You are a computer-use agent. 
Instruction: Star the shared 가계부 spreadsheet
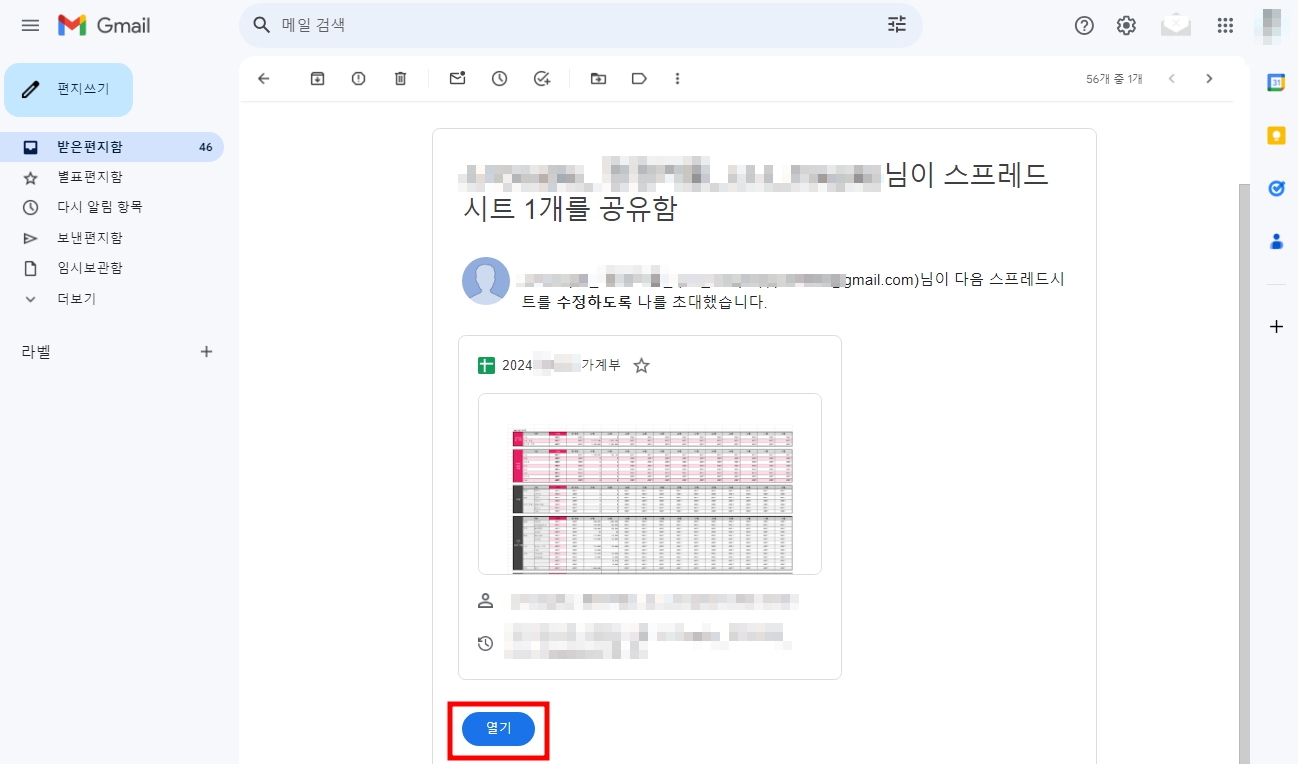pyautogui.click(x=642, y=366)
